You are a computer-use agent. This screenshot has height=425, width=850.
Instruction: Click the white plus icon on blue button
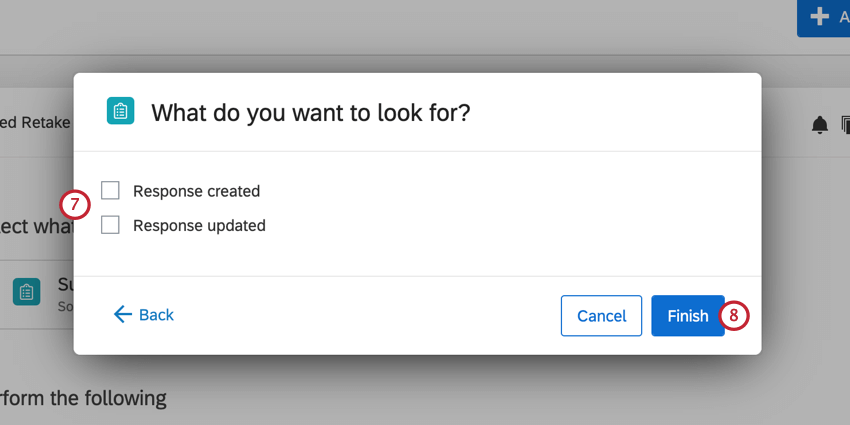pos(820,17)
